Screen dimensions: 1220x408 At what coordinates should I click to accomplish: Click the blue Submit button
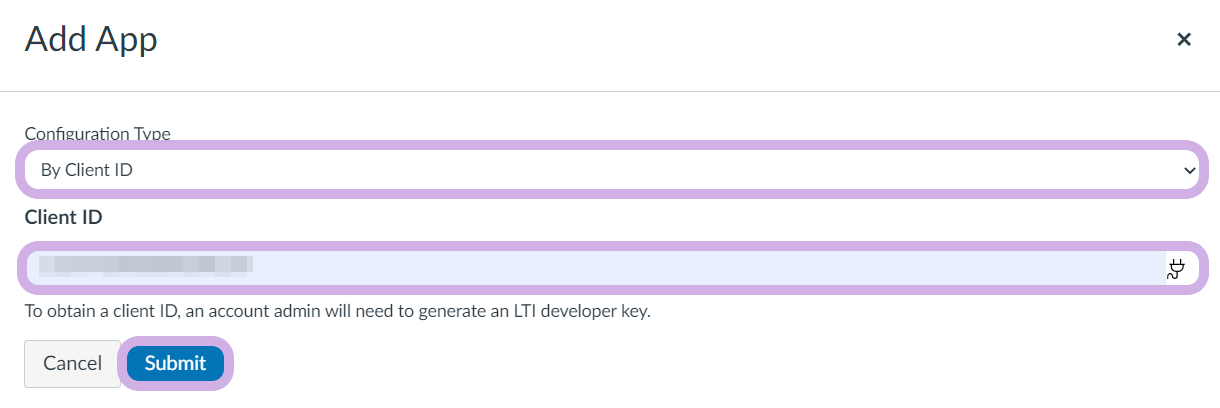175,363
